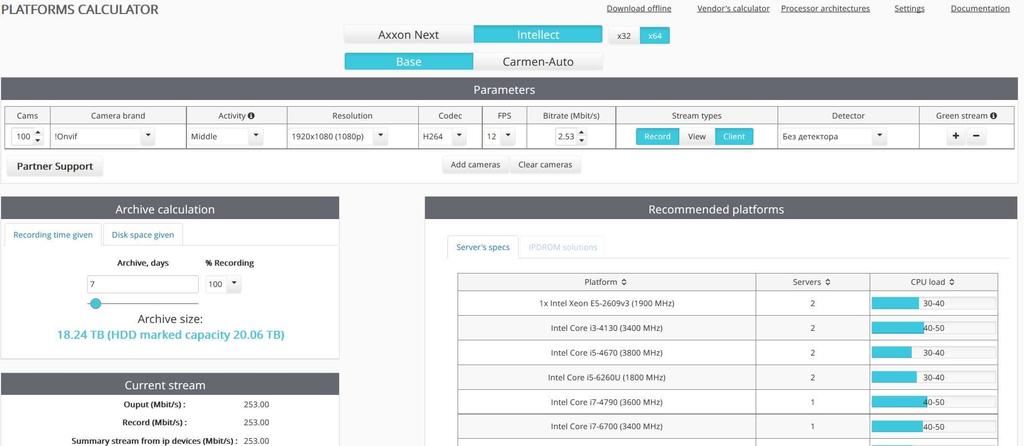Screen dimensions: 1024x446
Task: Open Resolution dropdown showing 1920x1080
Action: (338, 136)
